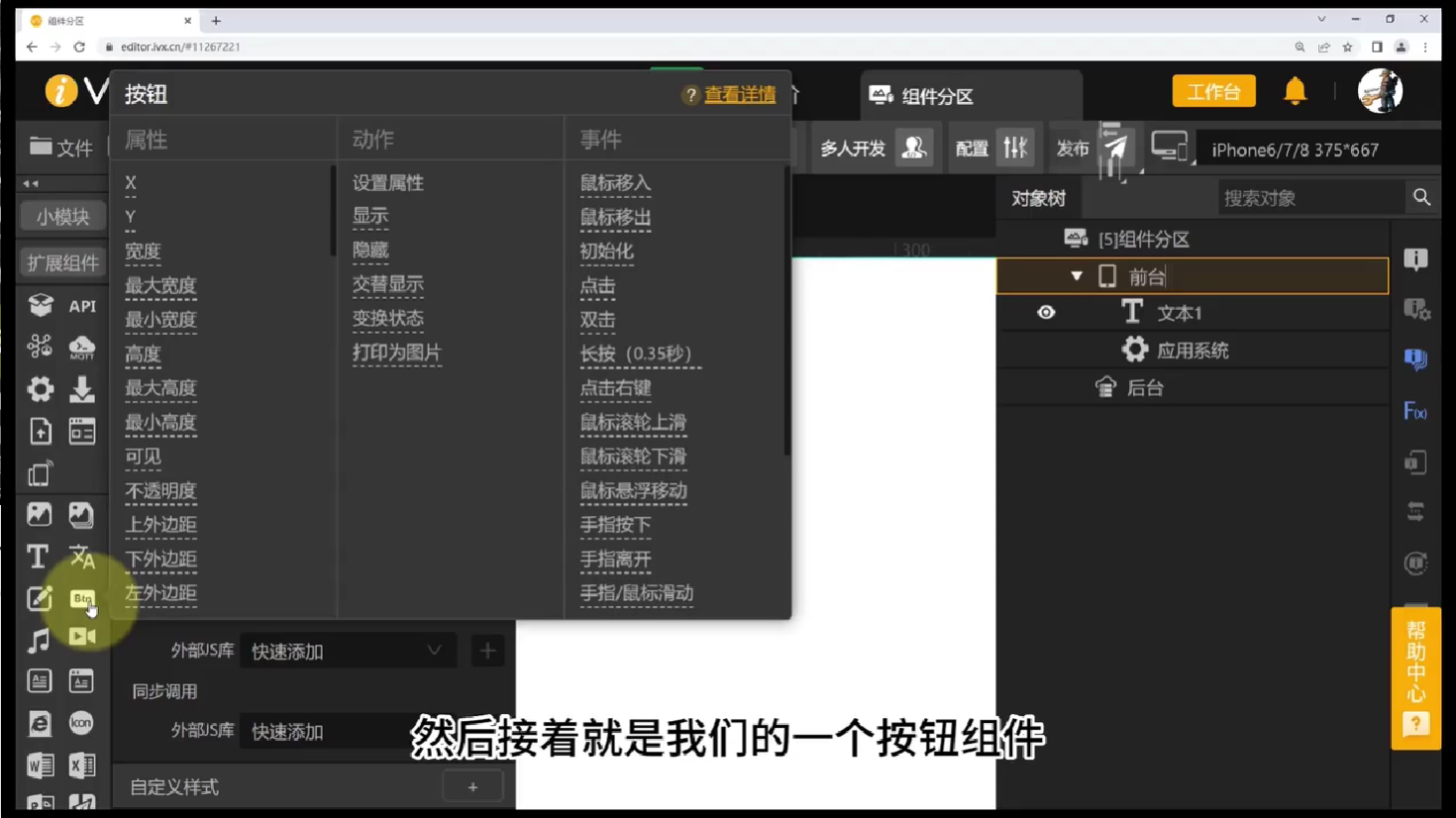Screen dimensions: 1456x818
Task: Click the 最大宽度 attribute entry
Action: [x=160, y=285]
